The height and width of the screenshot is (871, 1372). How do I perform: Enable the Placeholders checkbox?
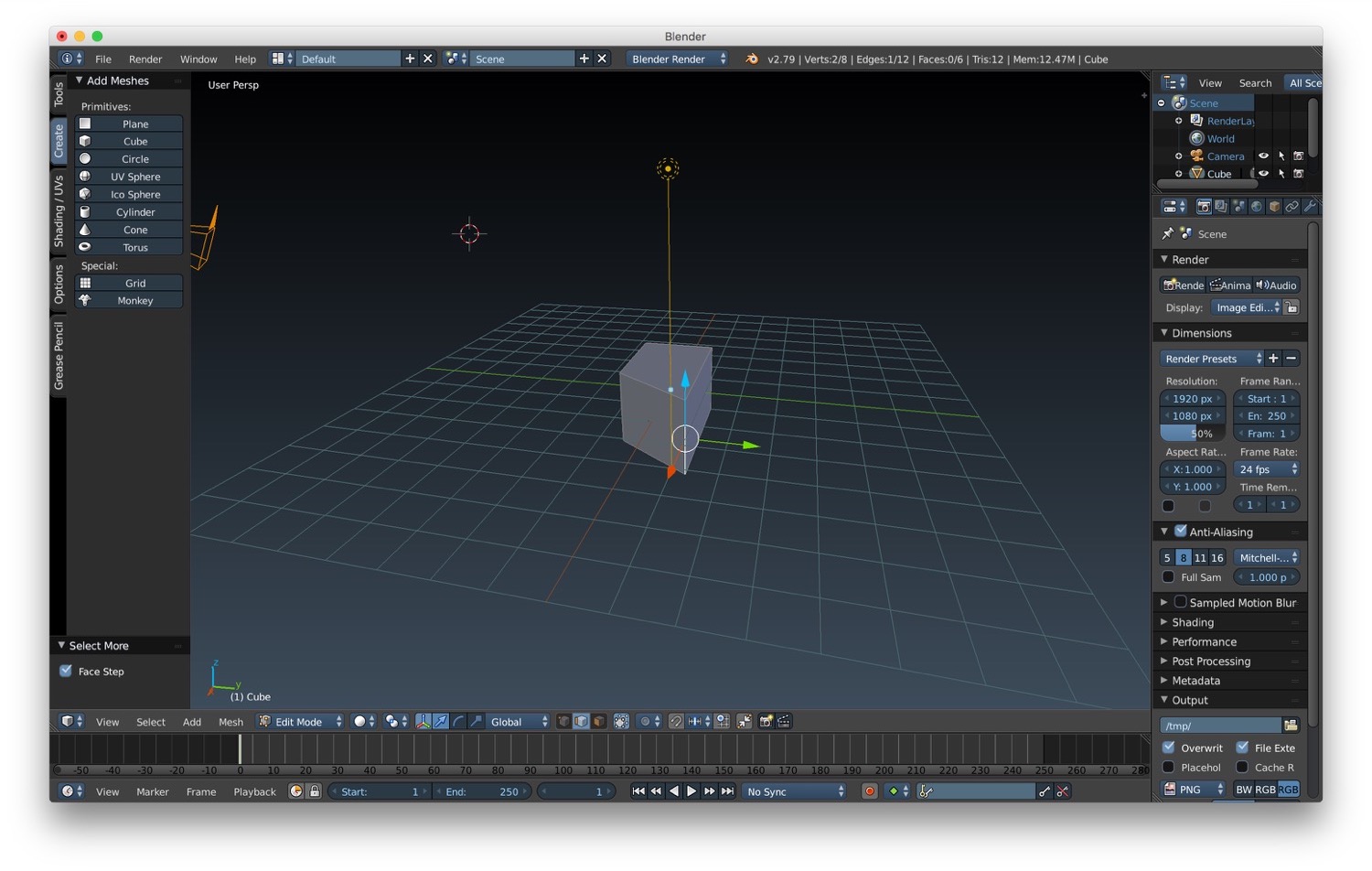(1169, 767)
